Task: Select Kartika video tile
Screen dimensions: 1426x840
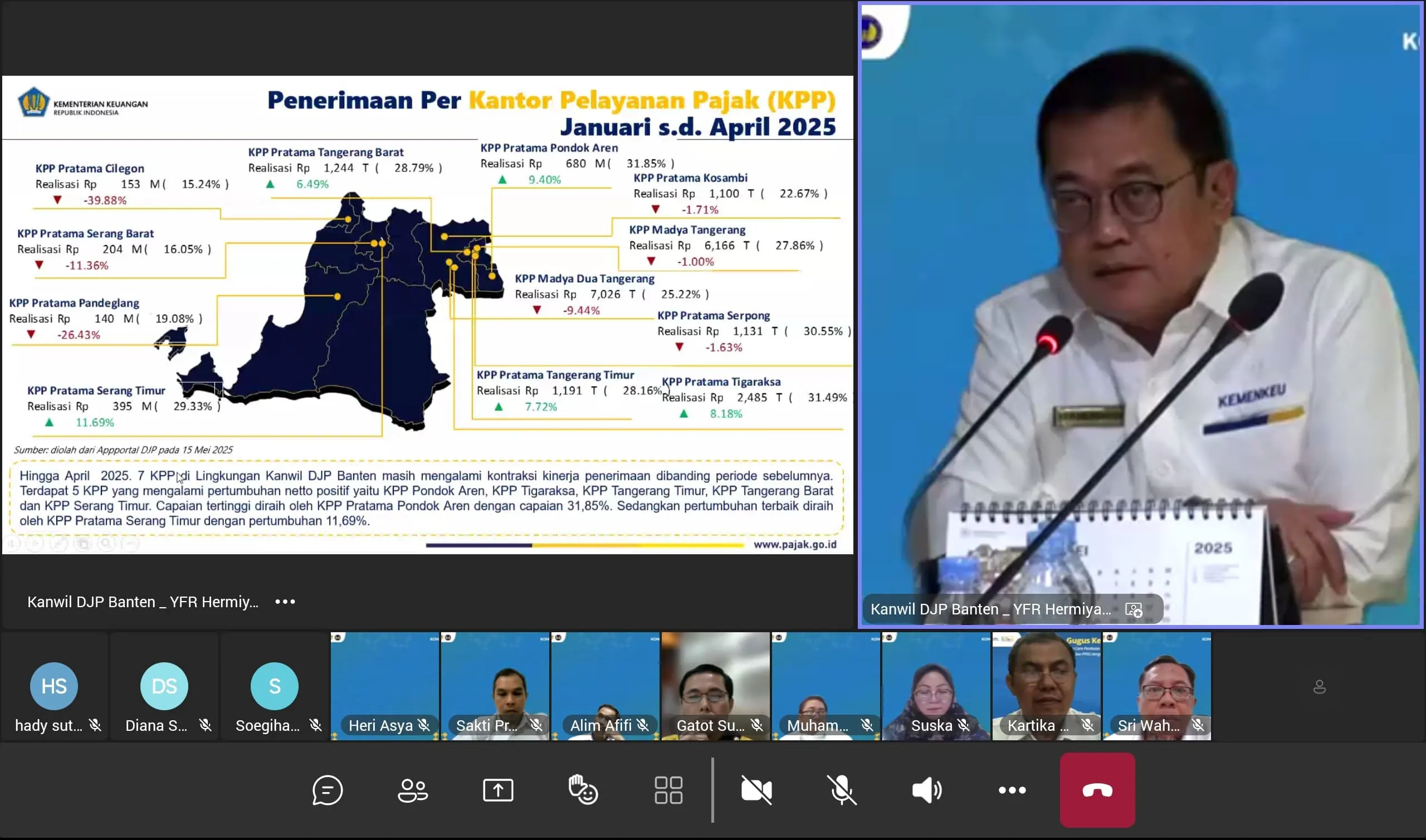Action: pyautogui.click(x=1047, y=686)
